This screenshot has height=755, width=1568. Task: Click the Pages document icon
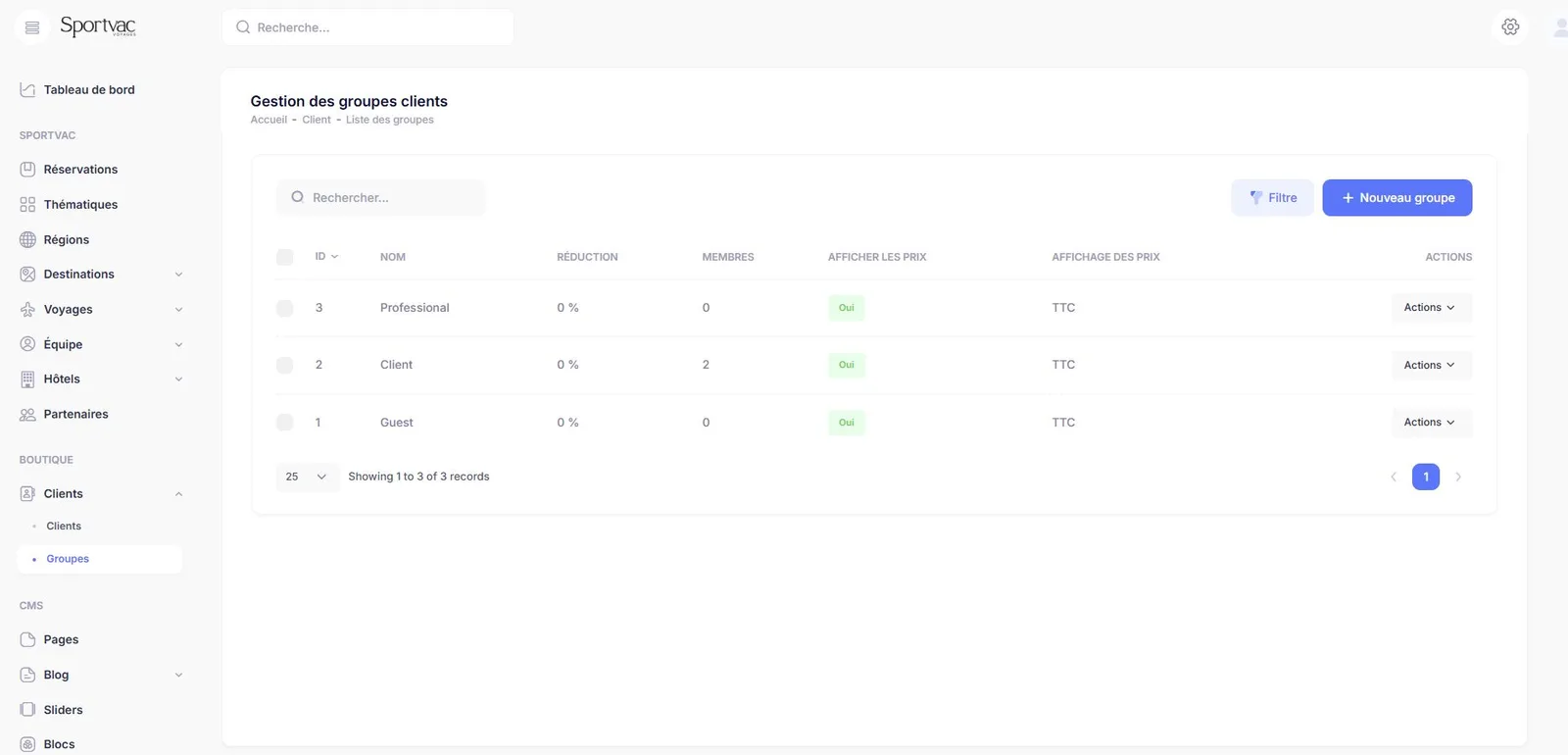coord(27,640)
